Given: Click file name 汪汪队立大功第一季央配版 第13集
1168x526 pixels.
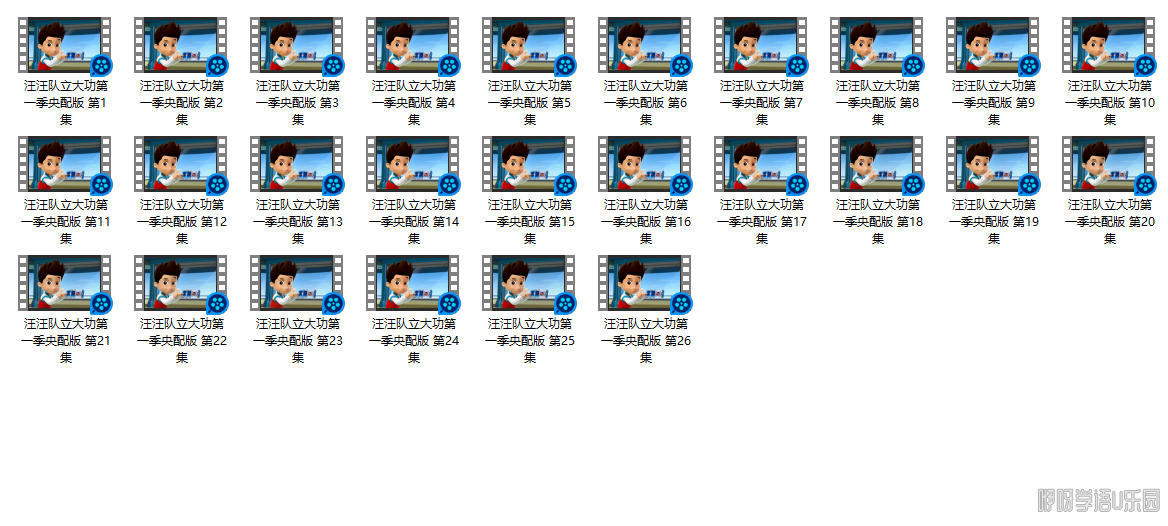Looking at the screenshot, I should click(x=298, y=222).
